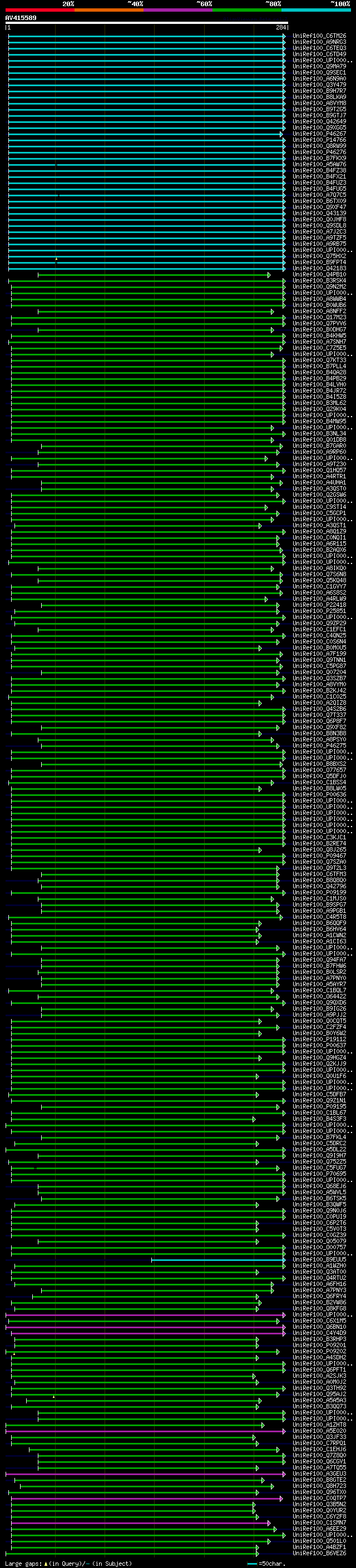Click the red ~20% identity color bar
Screen dimensions: 356x1568
pyautogui.click(x=39, y=10)
